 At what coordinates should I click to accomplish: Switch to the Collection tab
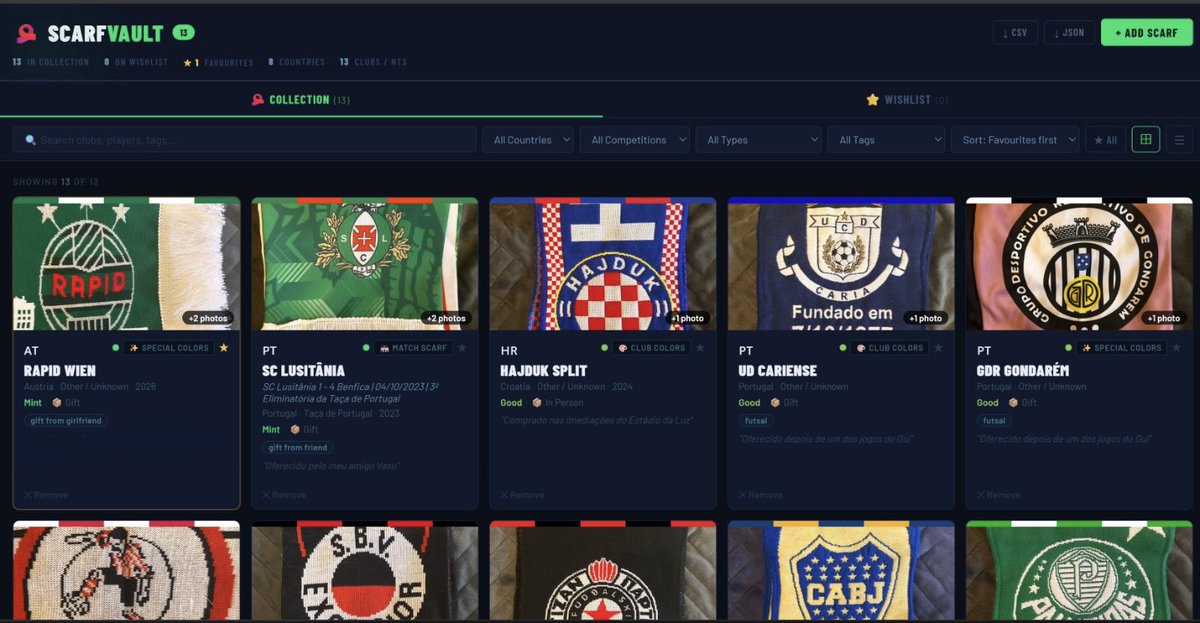point(301,100)
